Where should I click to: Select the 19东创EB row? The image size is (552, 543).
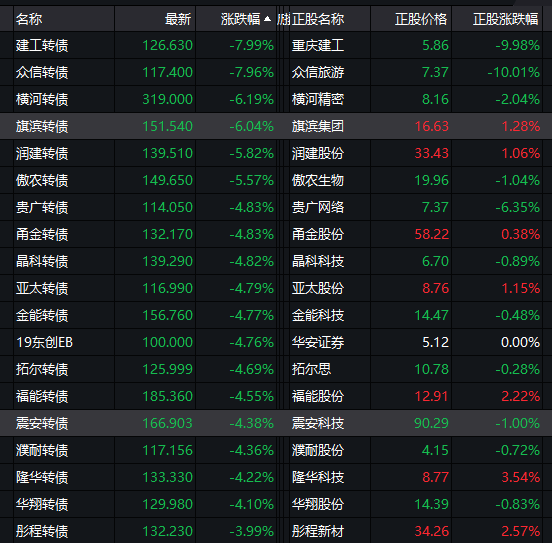point(276,342)
